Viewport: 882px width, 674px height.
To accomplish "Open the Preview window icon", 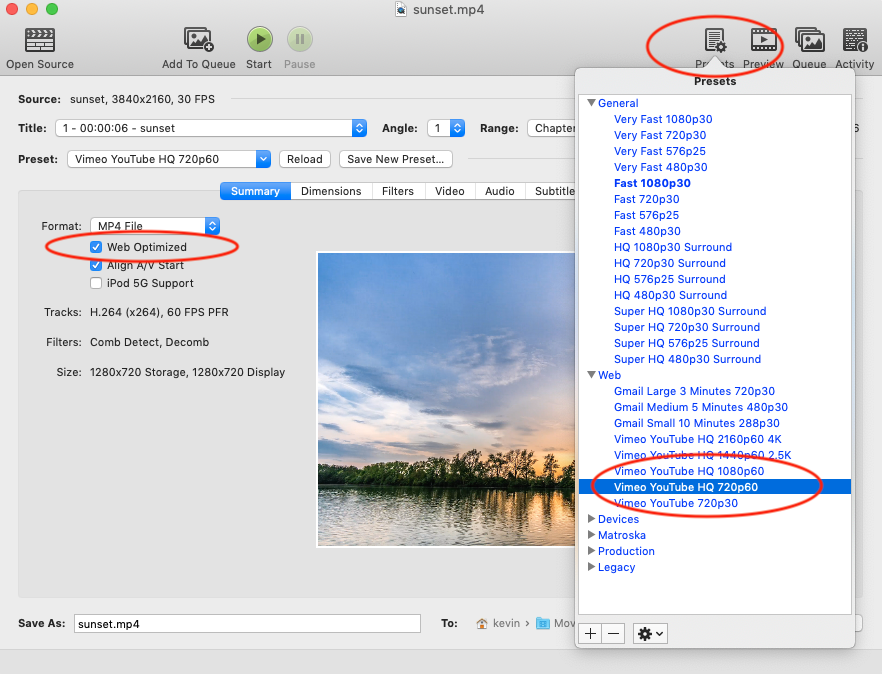I will pos(763,41).
